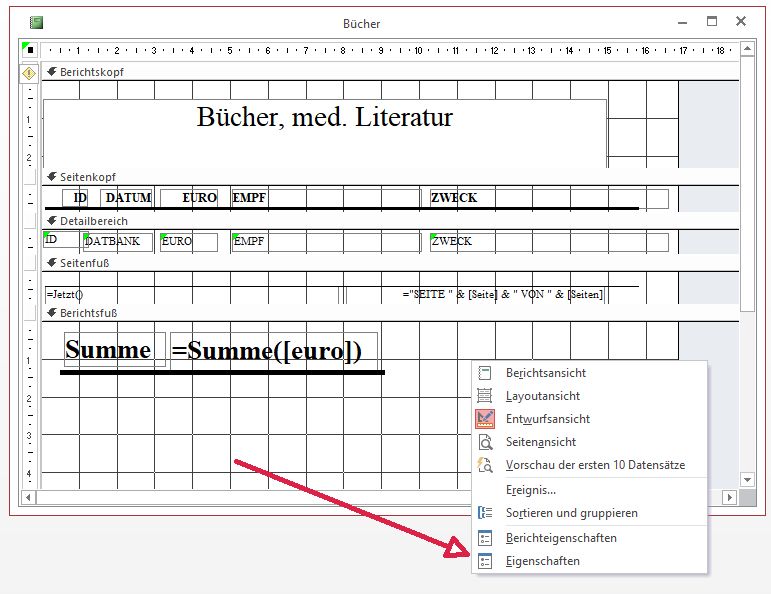This screenshot has width=771, height=594.
Task: Open Ereignis... menu entry
Action: (589, 490)
